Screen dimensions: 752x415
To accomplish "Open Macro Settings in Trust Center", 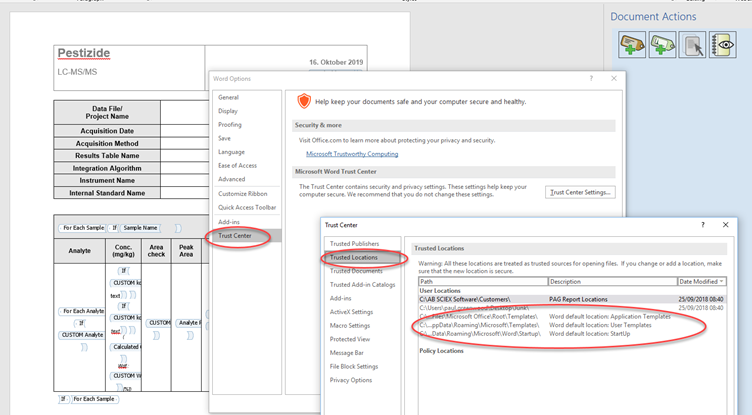I will (x=350, y=325).
